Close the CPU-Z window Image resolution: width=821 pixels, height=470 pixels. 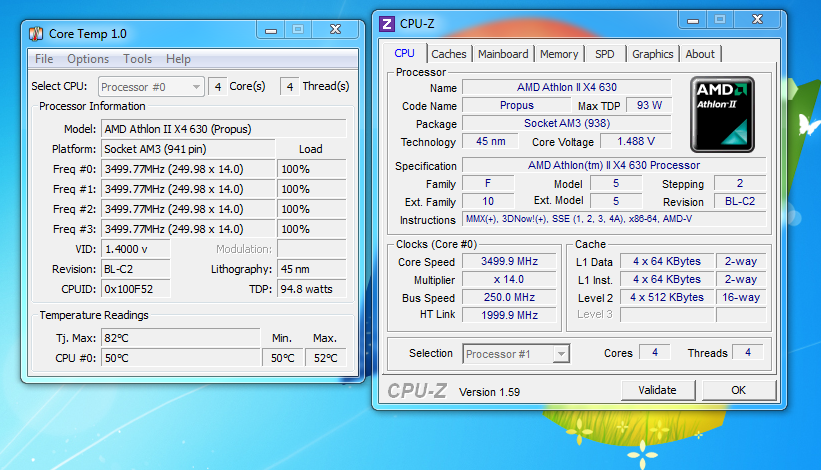coord(757,20)
